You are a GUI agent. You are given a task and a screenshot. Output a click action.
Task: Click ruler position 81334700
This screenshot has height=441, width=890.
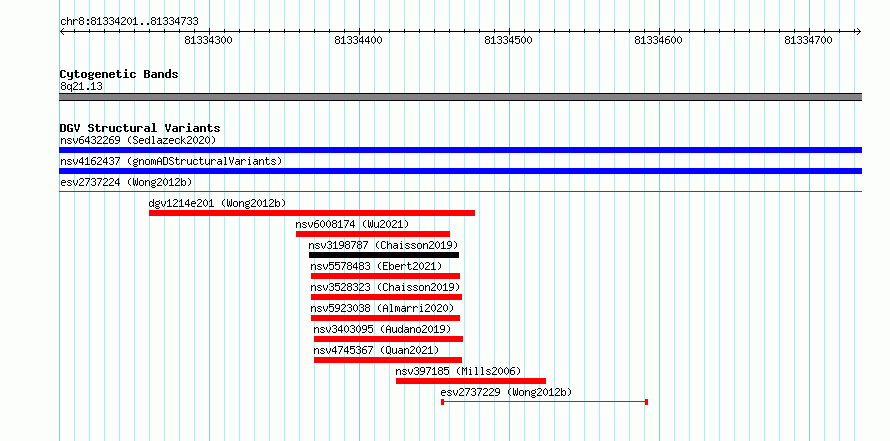click(x=808, y=40)
